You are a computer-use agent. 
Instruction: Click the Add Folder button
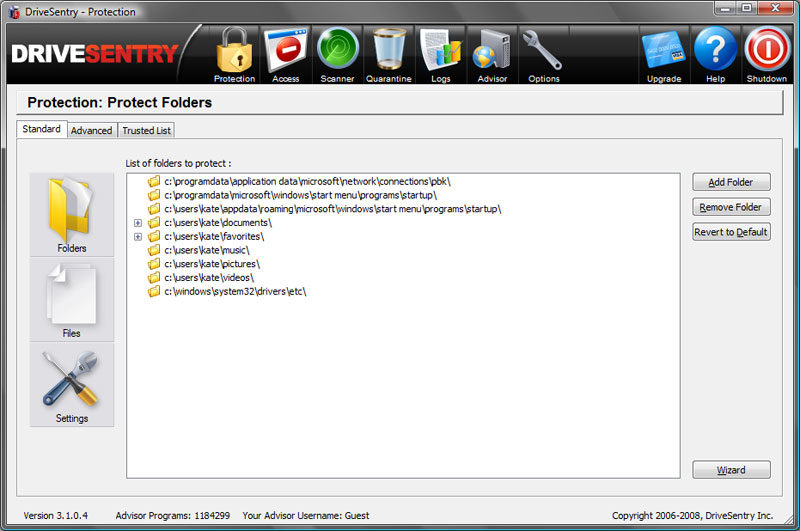click(x=731, y=182)
